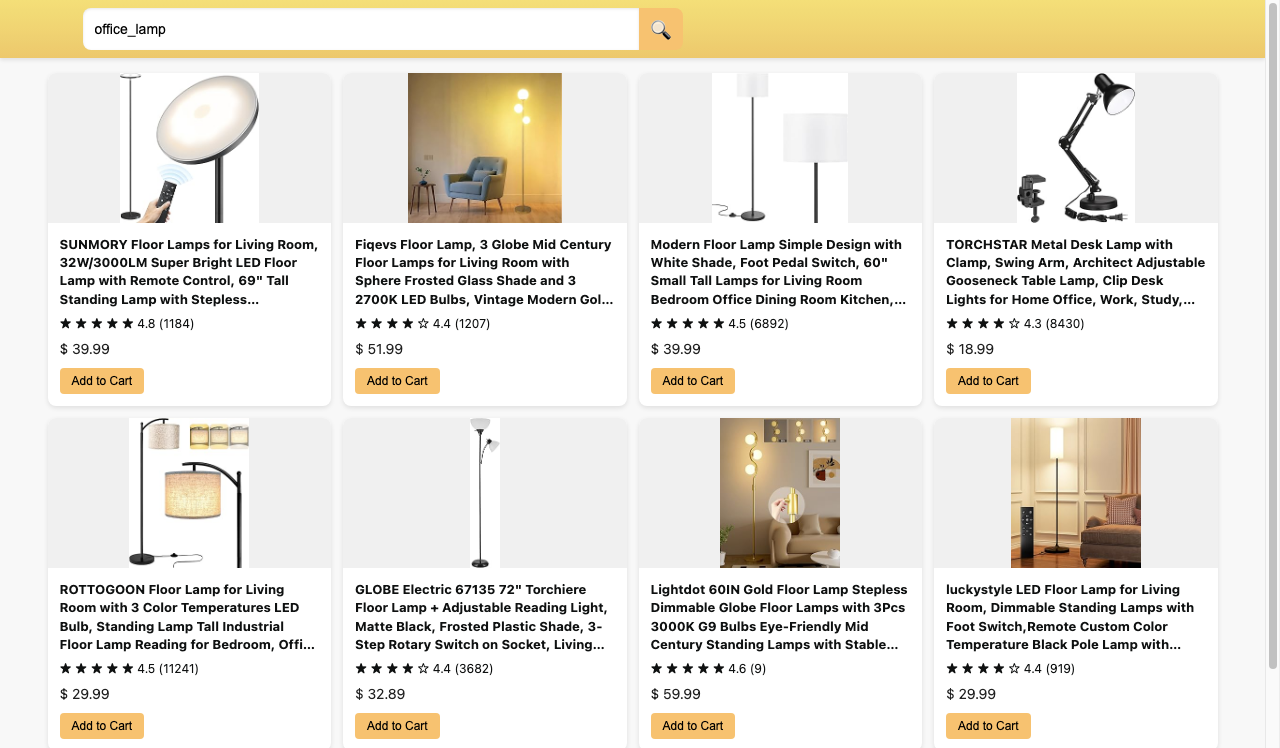Image resolution: width=1280 pixels, height=748 pixels.
Task: Add Lightdot Gold Floor Lamp to cart
Action: (692, 726)
